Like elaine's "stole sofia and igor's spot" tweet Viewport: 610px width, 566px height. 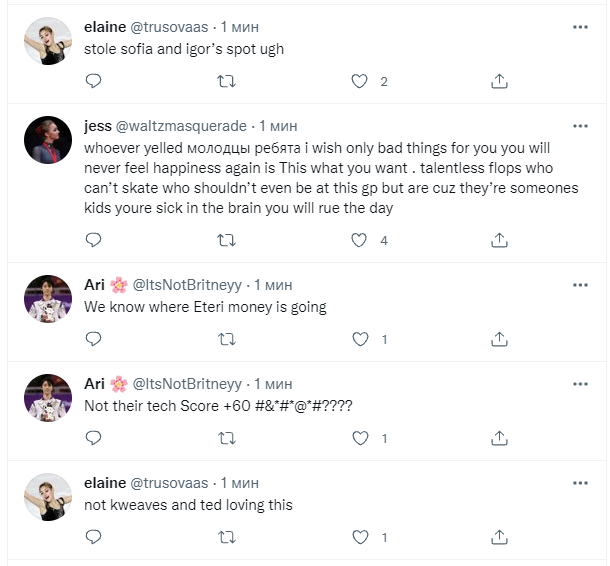(360, 81)
